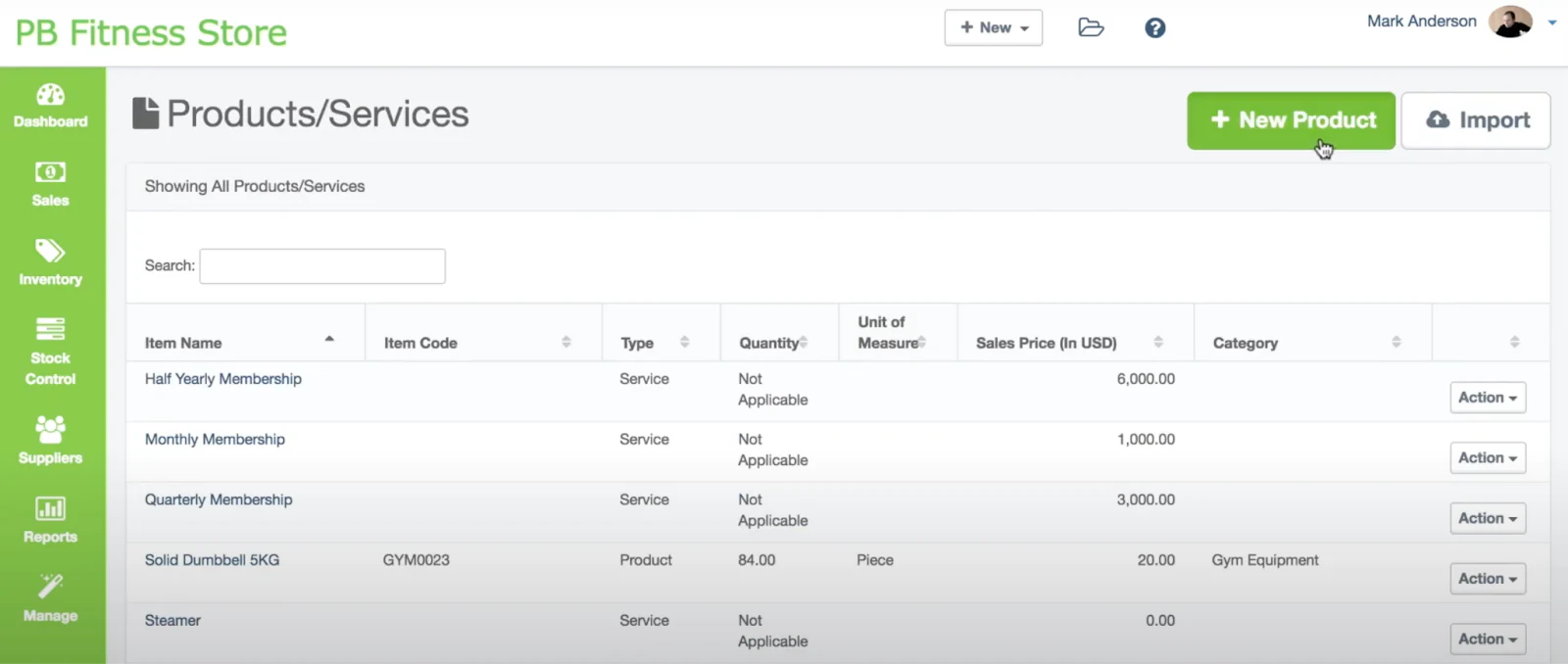Open the Manage tools icon

[x=51, y=586]
